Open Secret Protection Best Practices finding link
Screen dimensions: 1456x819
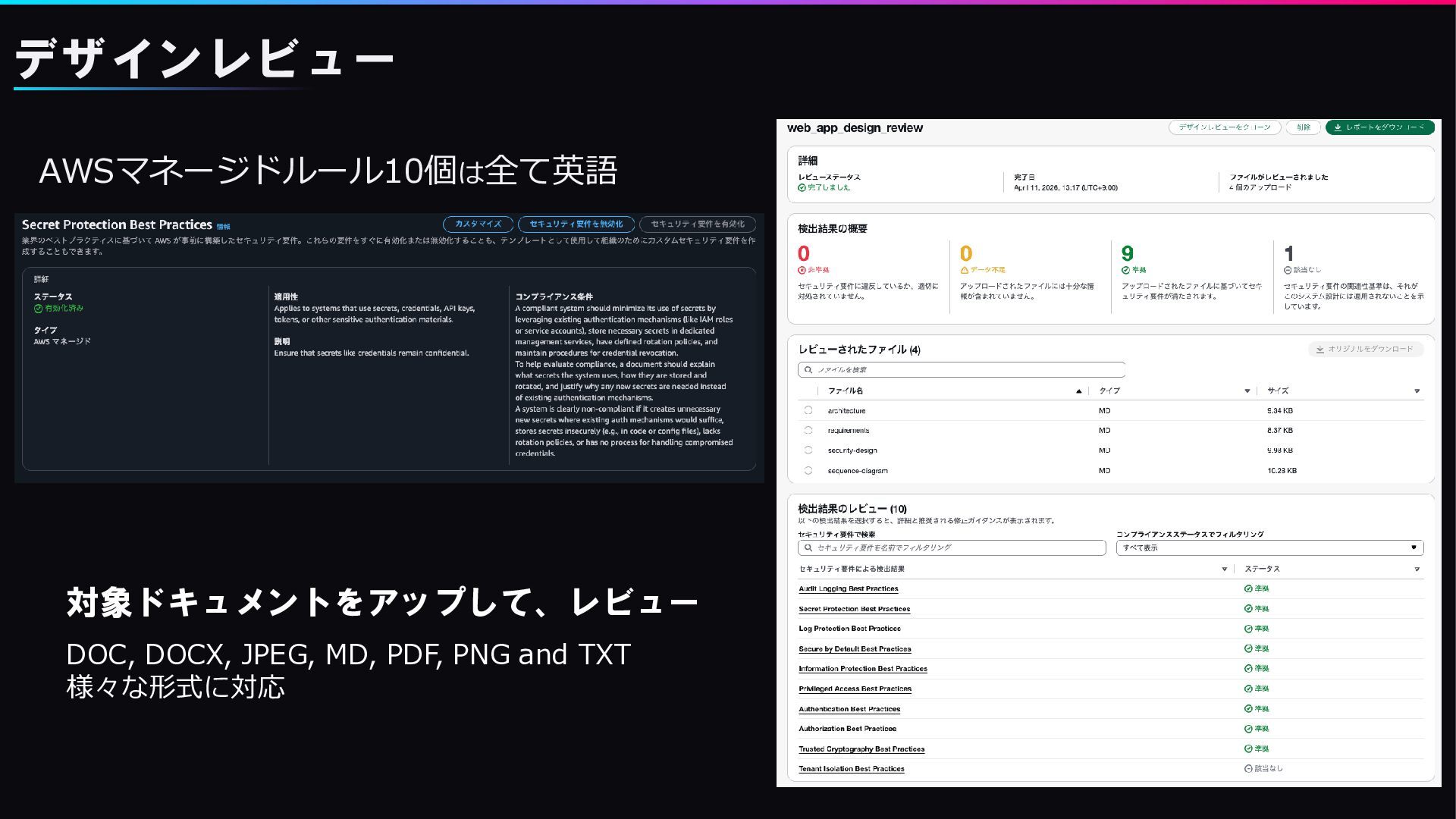click(854, 609)
